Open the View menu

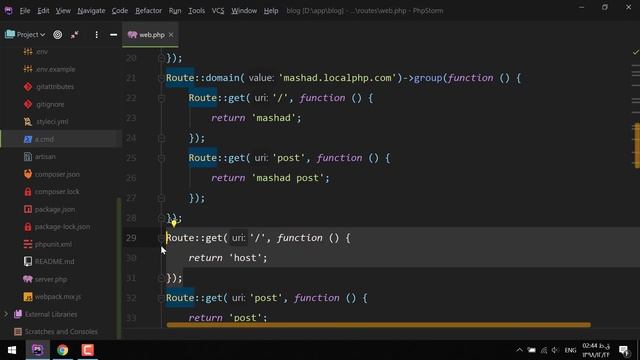[x=63, y=11]
